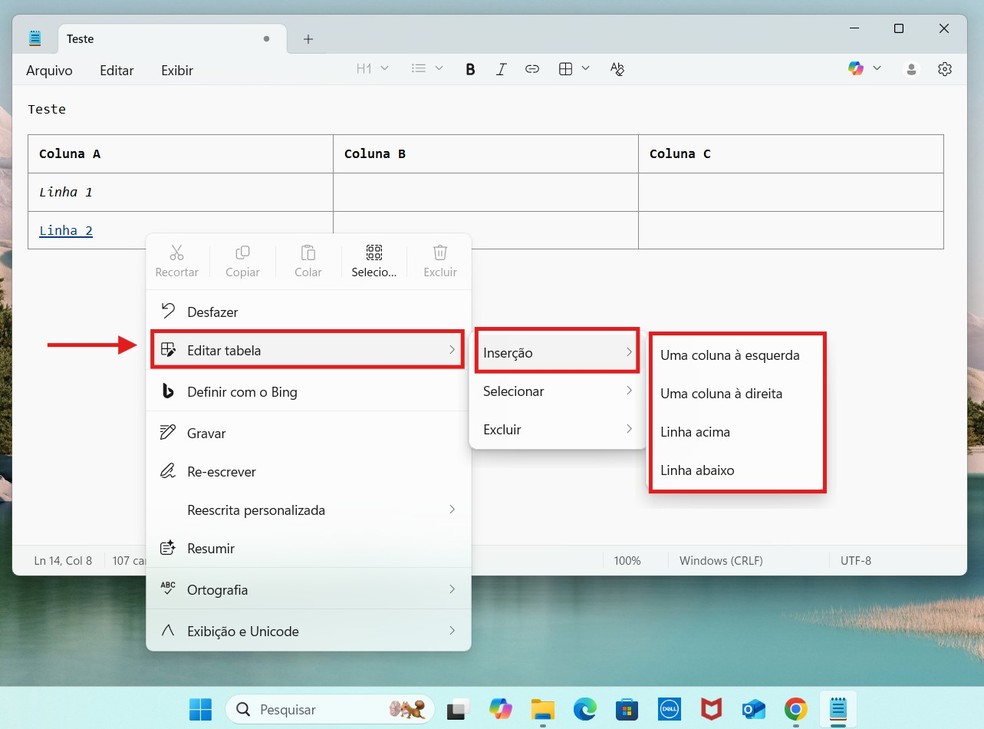984x729 pixels.
Task: Choose Gravar from the context menu
Action: (308, 433)
